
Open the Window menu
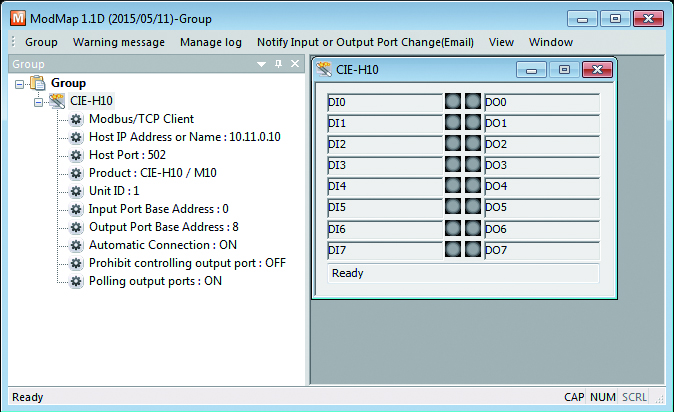pyautogui.click(x=551, y=42)
